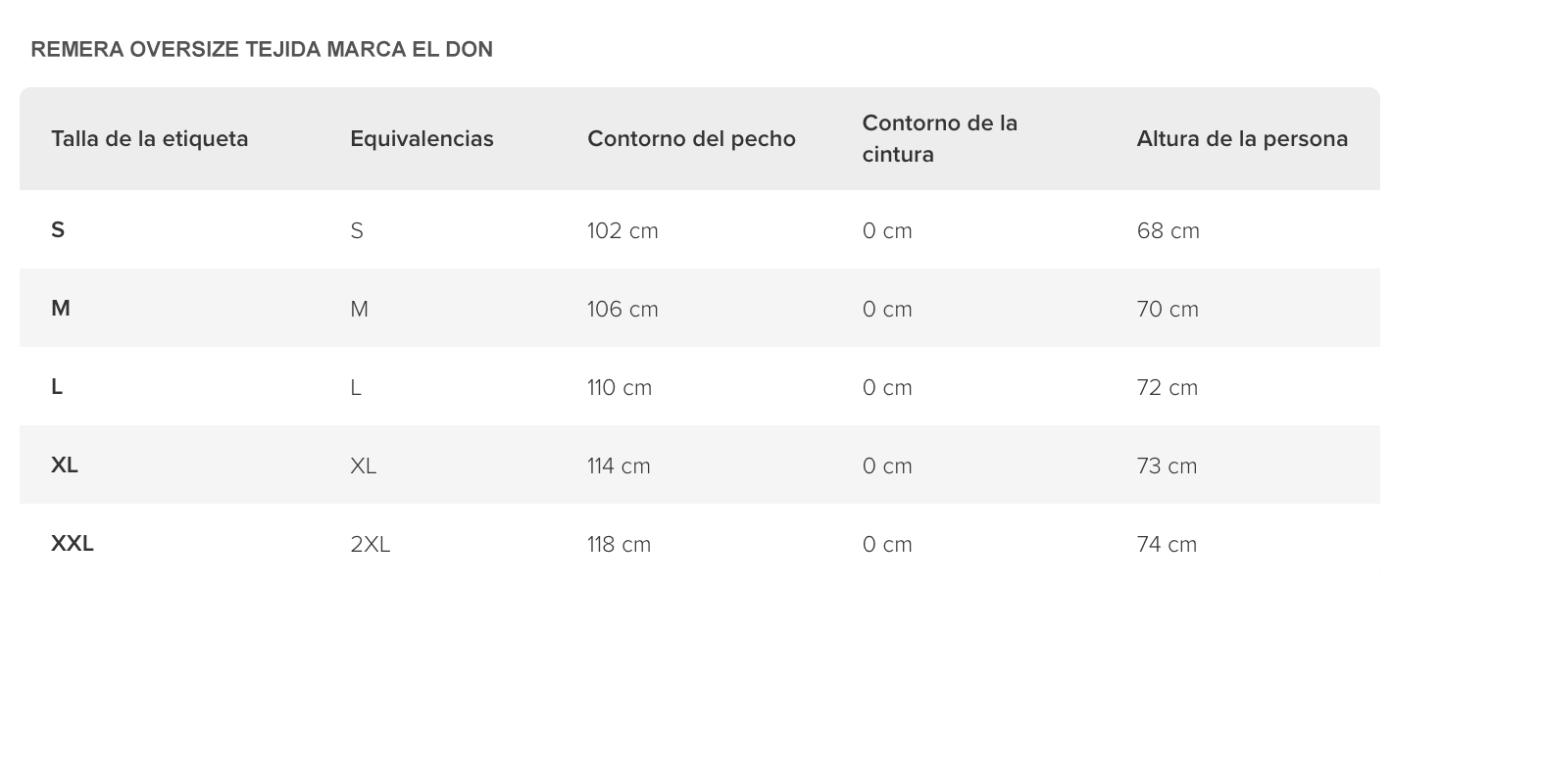Select the 2XL equivalence cell
This screenshot has height=784, width=1541.
(x=371, y=545)
